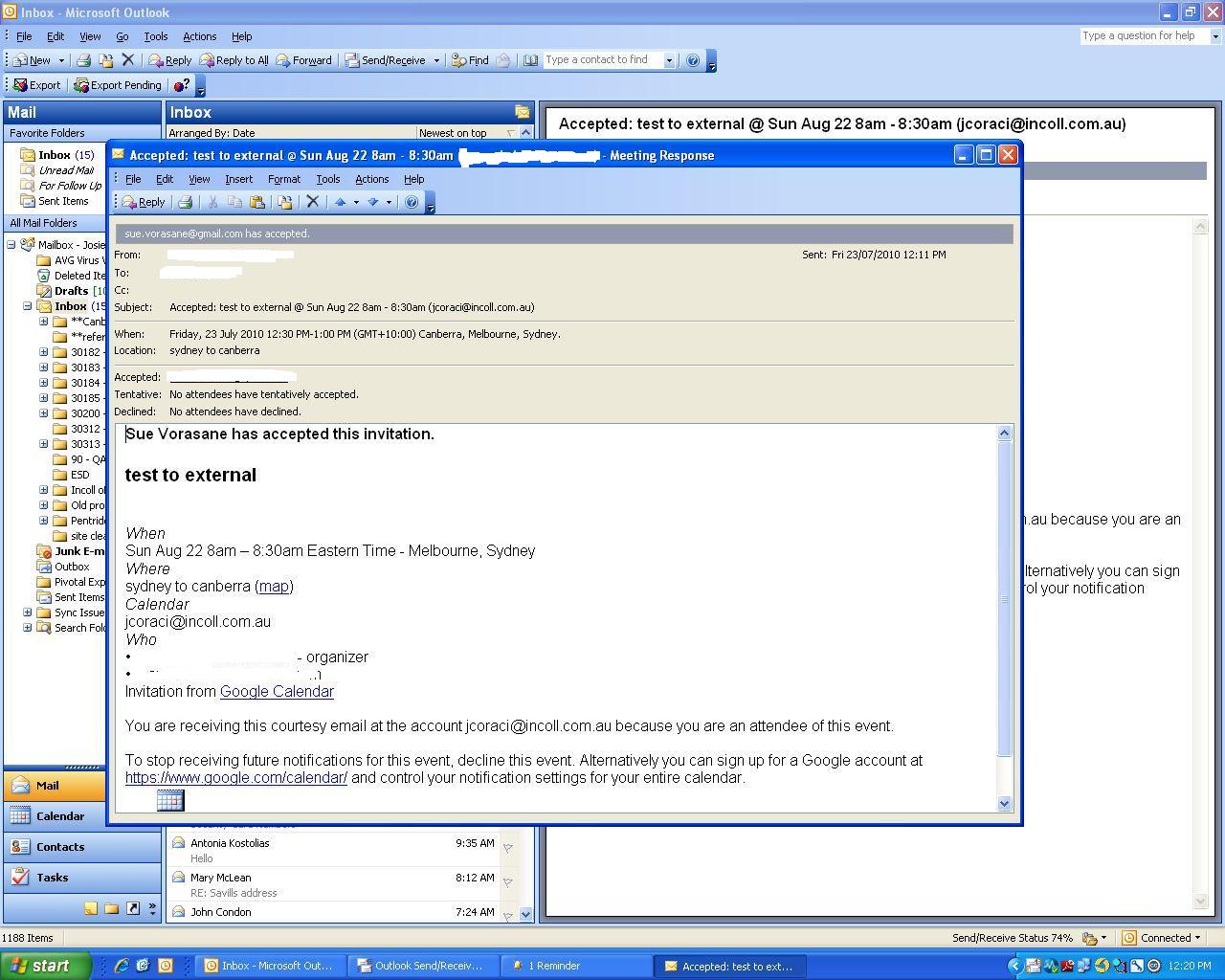
Task: Click the Copy icon in the meeting response window
Action: click(234, 201)
